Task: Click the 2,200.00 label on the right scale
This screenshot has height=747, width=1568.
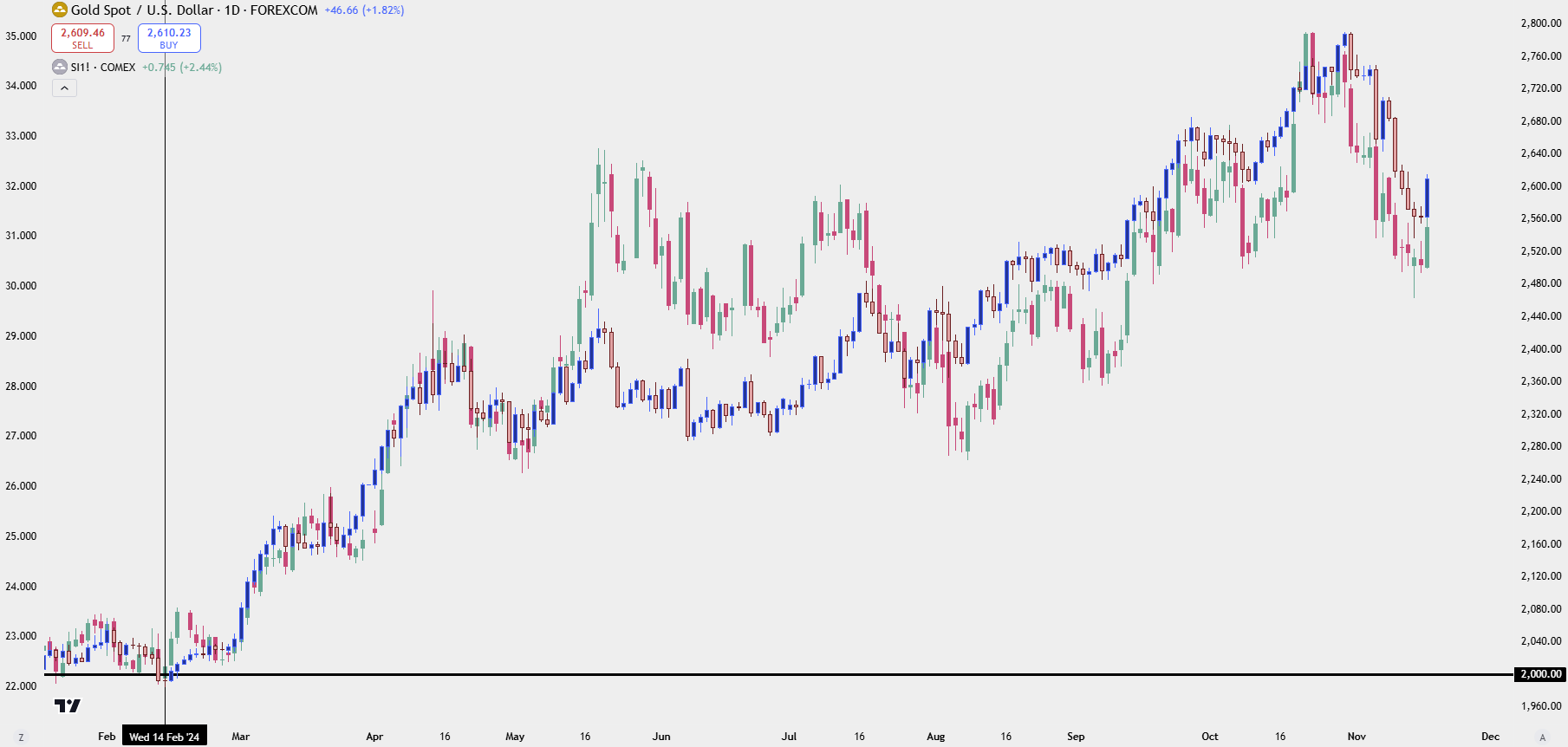Action: point(1541,511)
